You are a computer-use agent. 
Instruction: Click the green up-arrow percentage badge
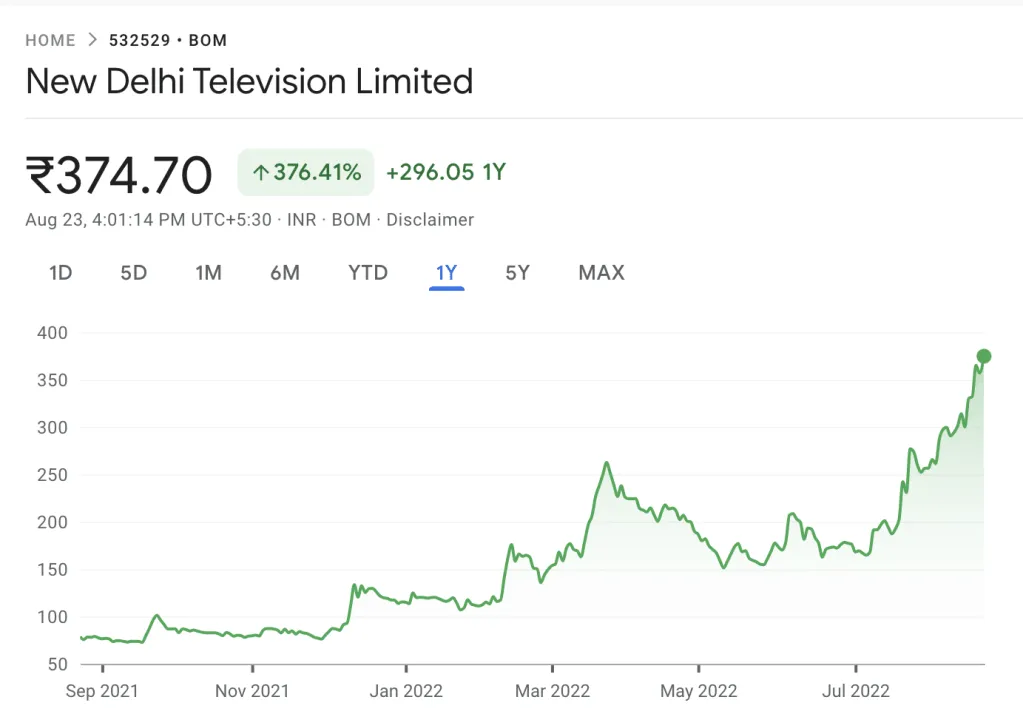[305, 172]
